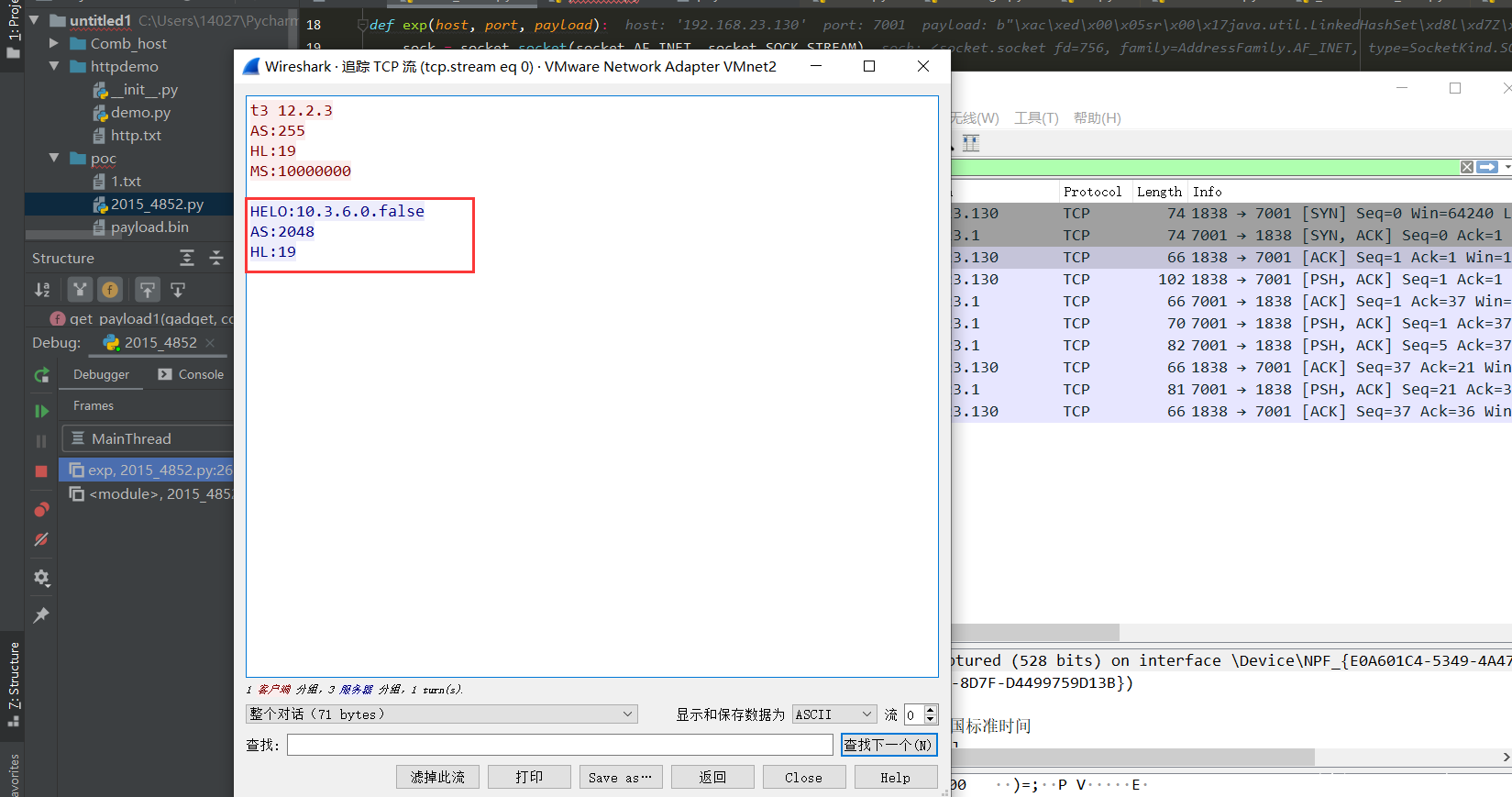Clear the Wireshark display filter
The height and width of the screenshot is (797, 1512).
[1467, 167]
